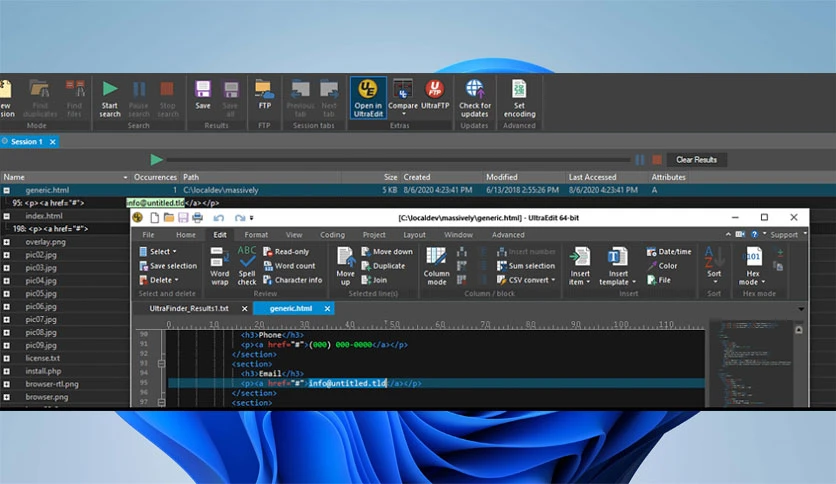Select the install.php result row
836x484 pixels.
[64, 371]
